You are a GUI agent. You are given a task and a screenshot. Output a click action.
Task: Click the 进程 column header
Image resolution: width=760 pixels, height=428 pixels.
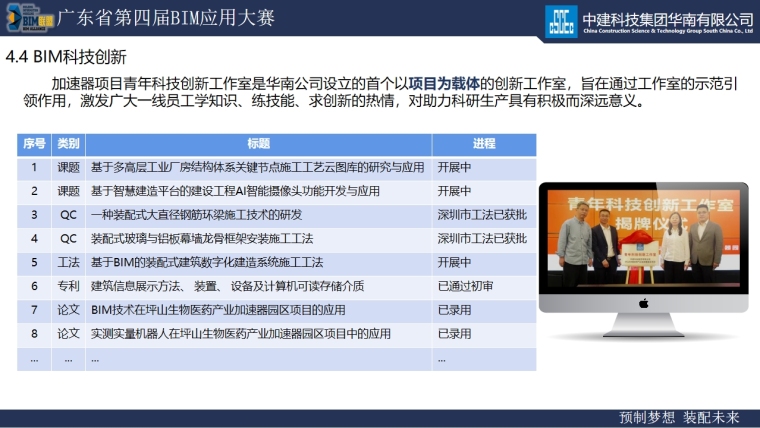point(484,144)
